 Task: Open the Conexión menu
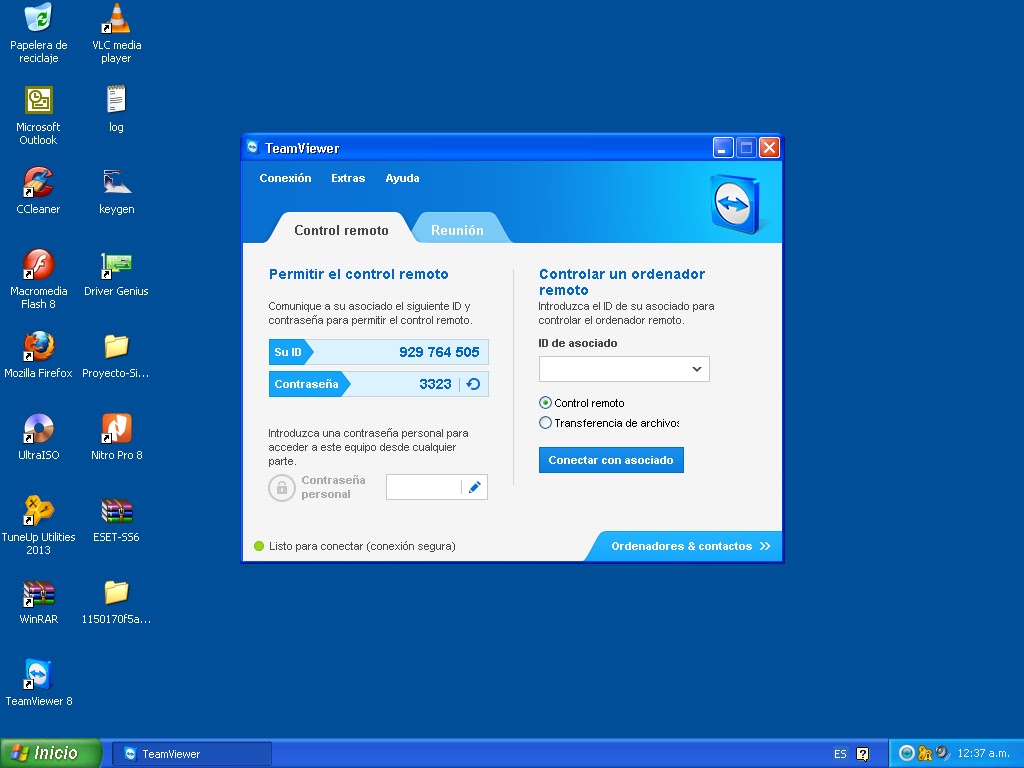(285, 178)
